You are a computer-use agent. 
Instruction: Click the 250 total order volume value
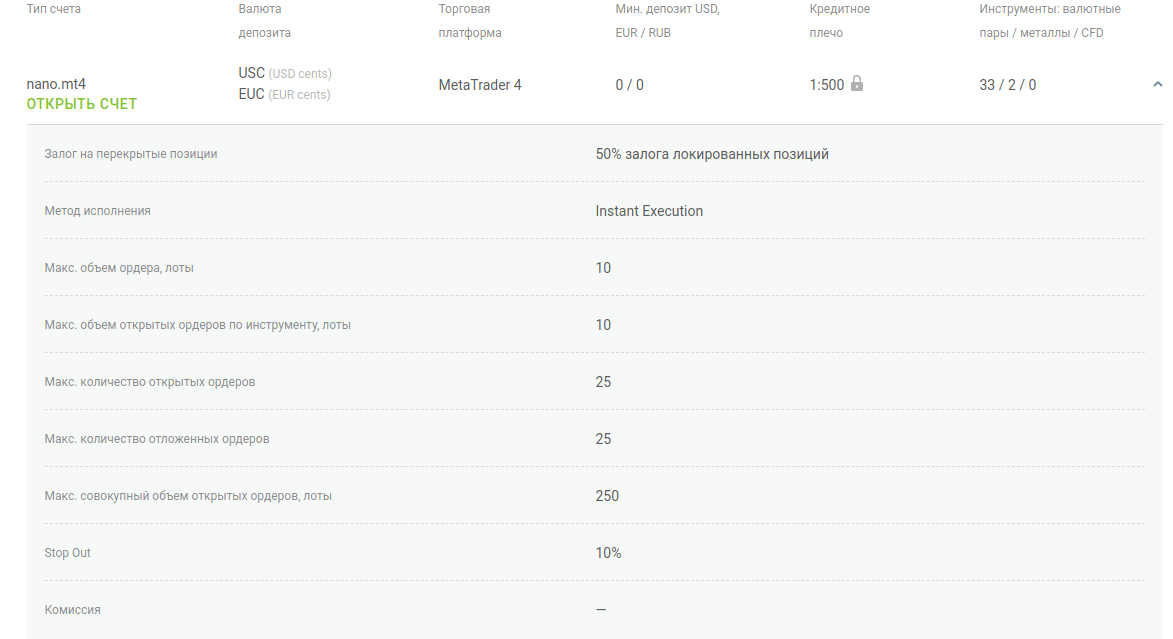[x=607, y=496]
